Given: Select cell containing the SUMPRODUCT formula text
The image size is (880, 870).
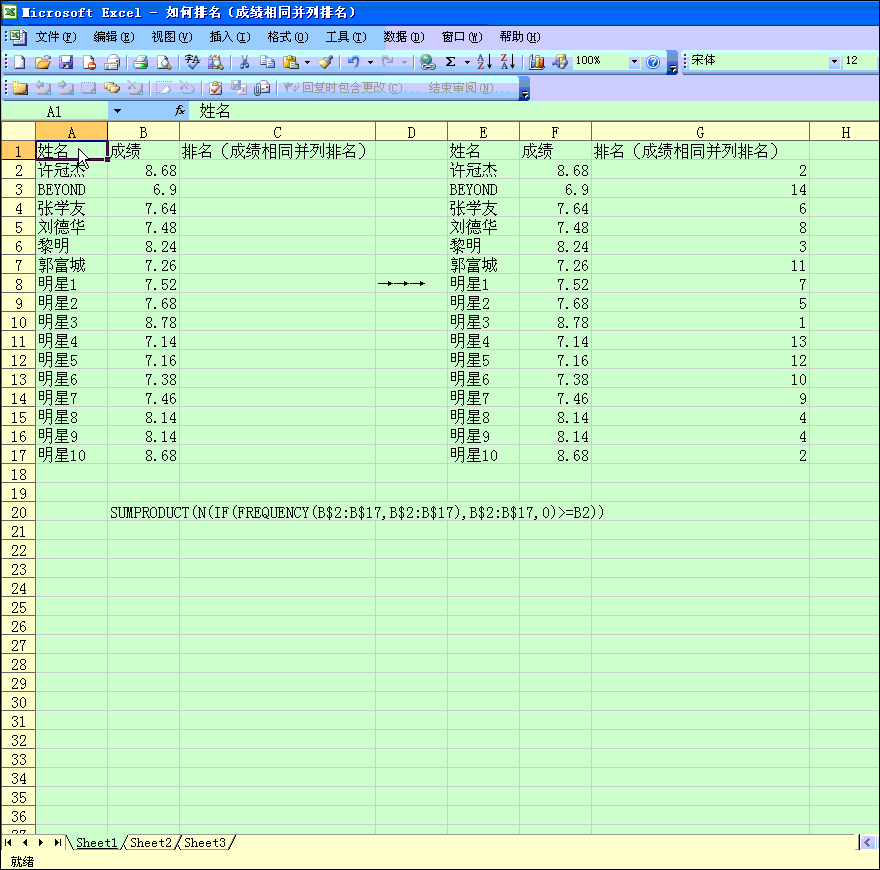Looking at the screenshot, I should click(x=143, y=512).
